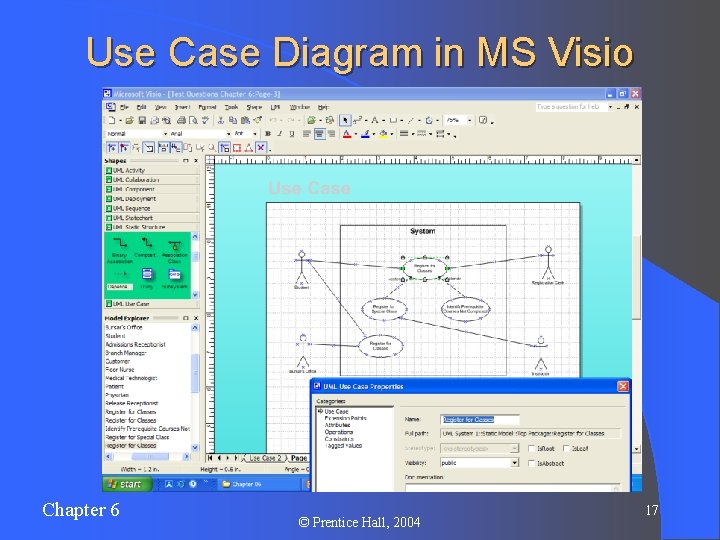Screen dimensions: 720x540
Task: Toggle Align Center text button
Action: [319, 134]
